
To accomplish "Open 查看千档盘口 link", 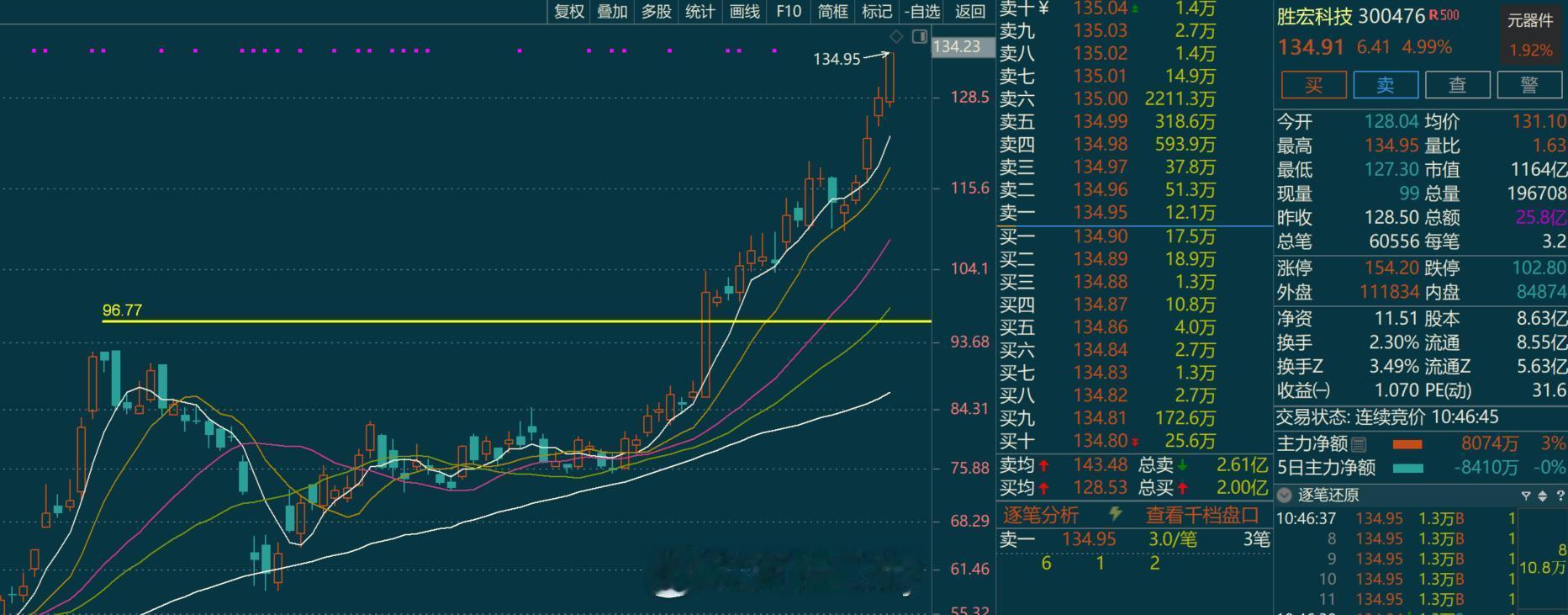I will click(1202, 515).
